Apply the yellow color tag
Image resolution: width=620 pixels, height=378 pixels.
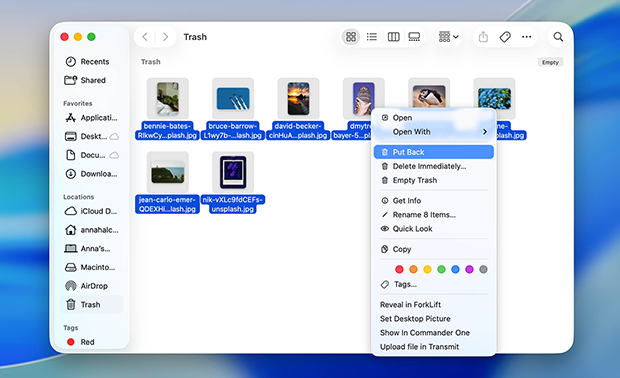coord(427,269)
